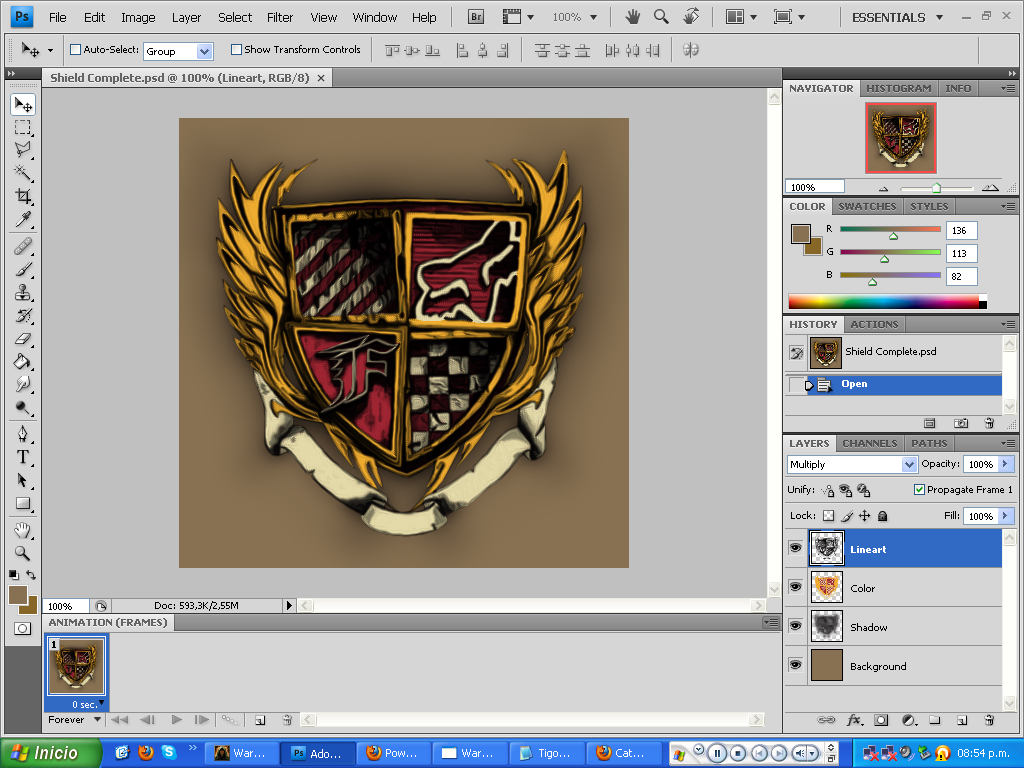Select the Path Selection tool
This screenshot has width=1024, height=768.
[x=23, y=481]
